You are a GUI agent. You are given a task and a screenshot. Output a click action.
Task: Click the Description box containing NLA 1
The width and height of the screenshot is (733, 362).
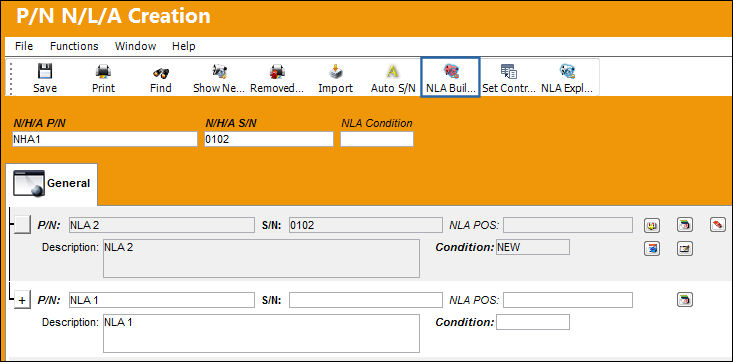(x=261, y=333)
